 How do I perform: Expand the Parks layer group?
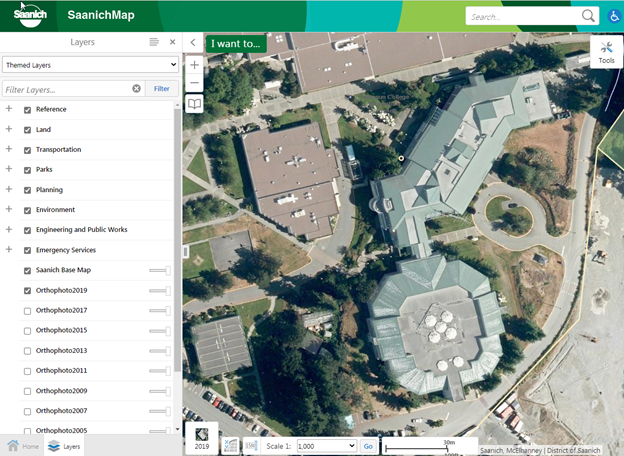9,169
